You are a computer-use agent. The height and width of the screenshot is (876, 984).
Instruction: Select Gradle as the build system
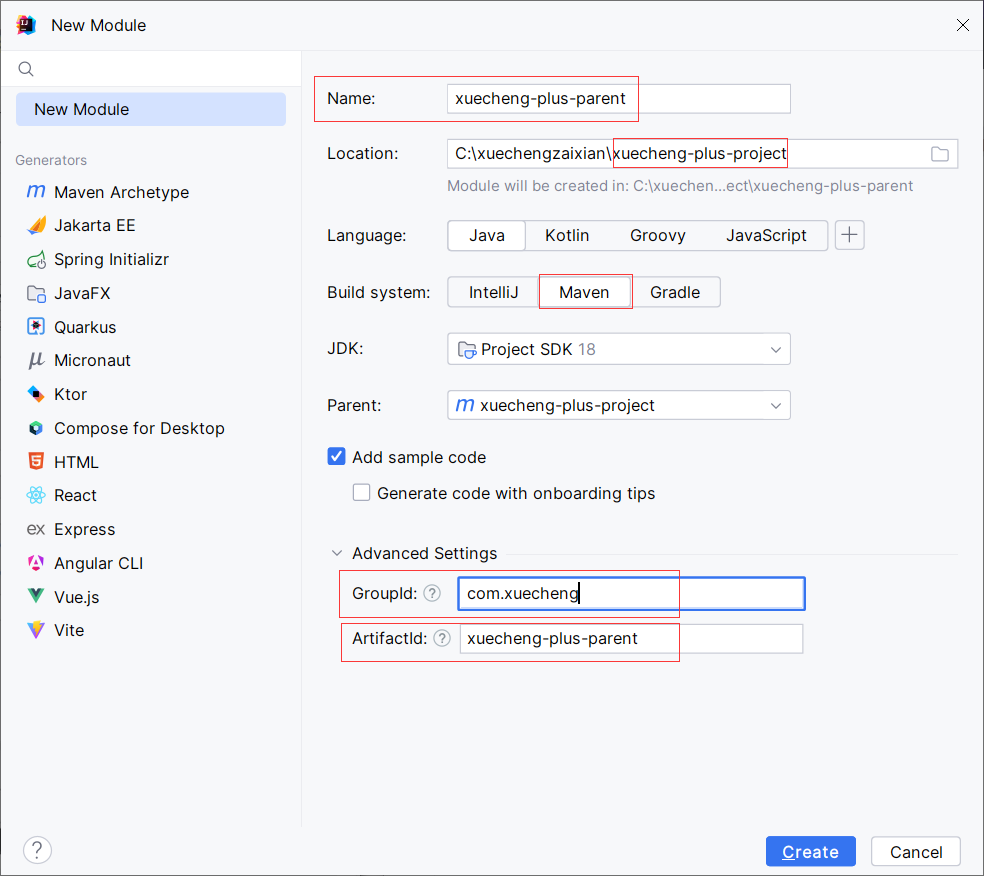pos(675,292)
